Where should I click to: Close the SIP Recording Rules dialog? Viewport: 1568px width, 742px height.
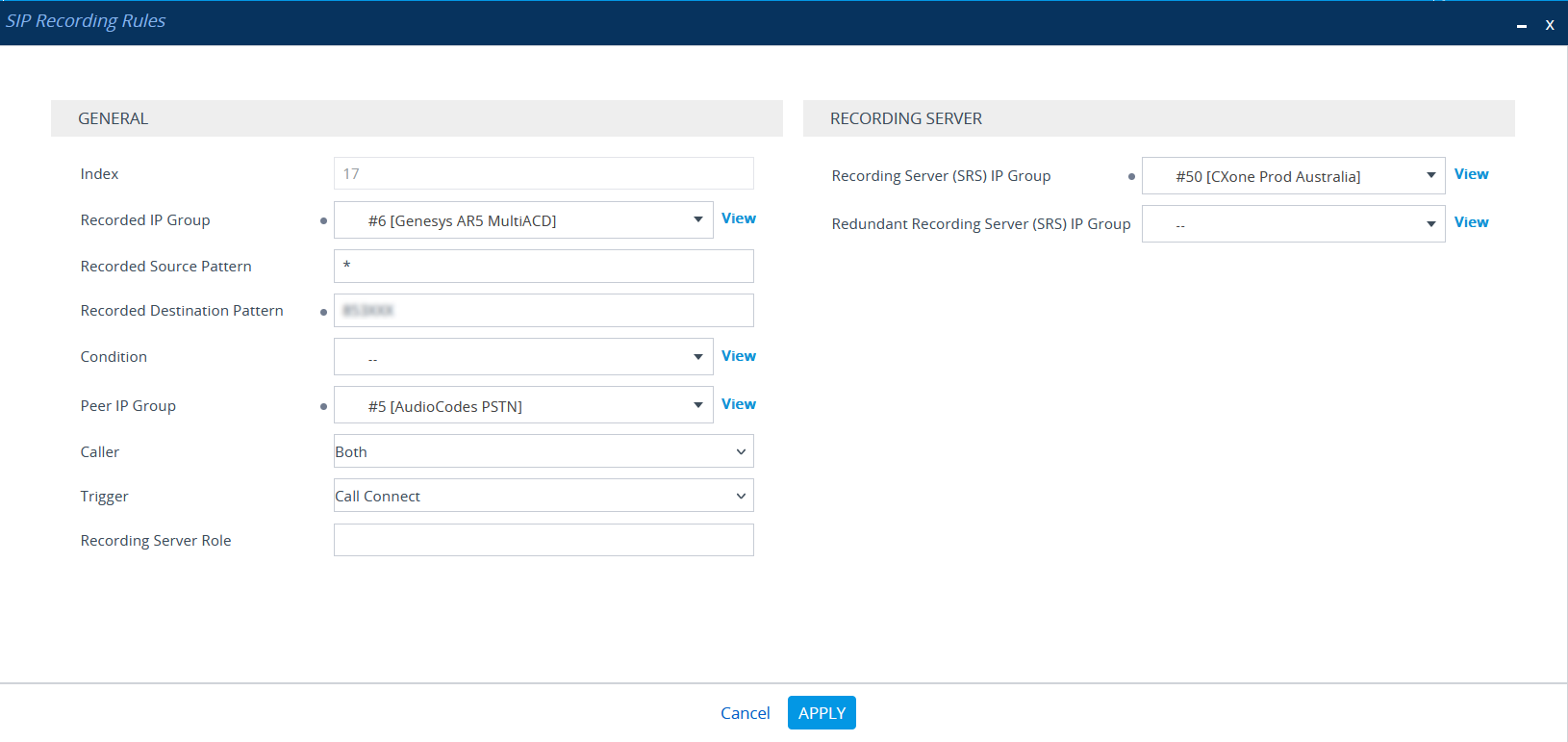1550,26
